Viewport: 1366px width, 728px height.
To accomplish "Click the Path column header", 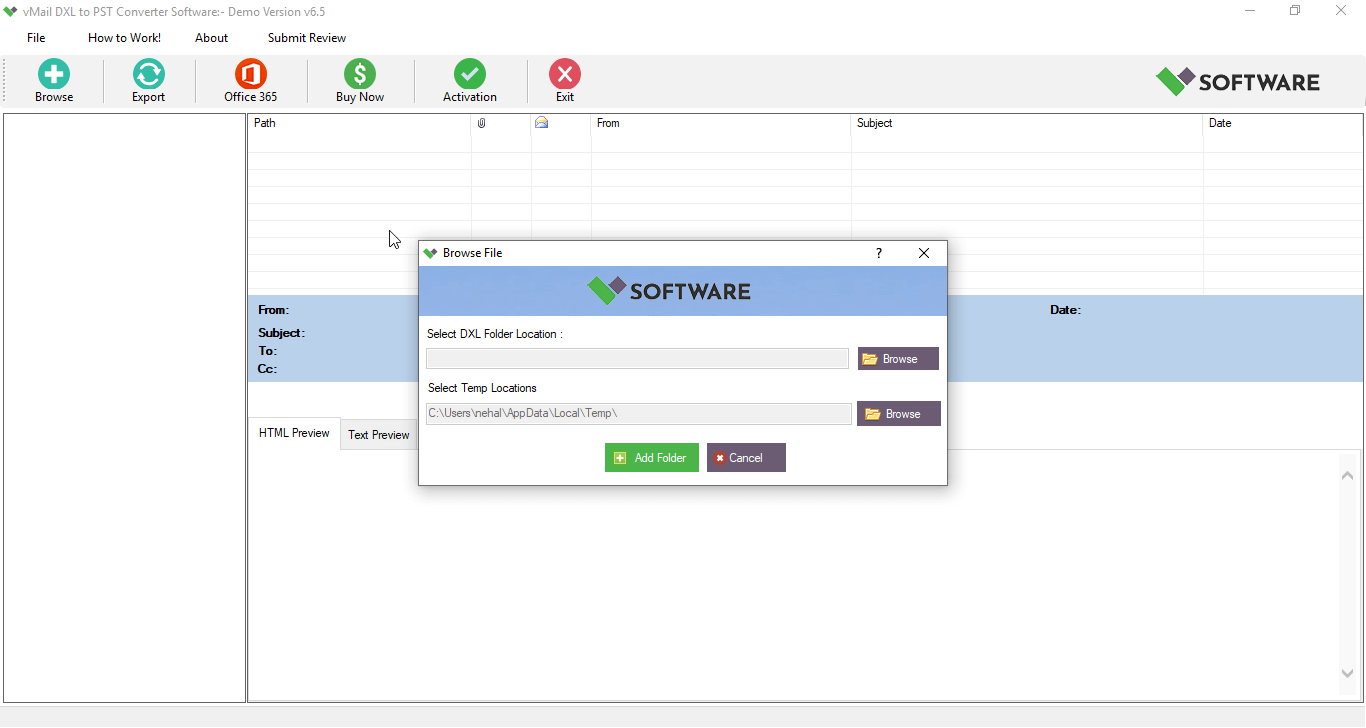I will pos(359,123).
